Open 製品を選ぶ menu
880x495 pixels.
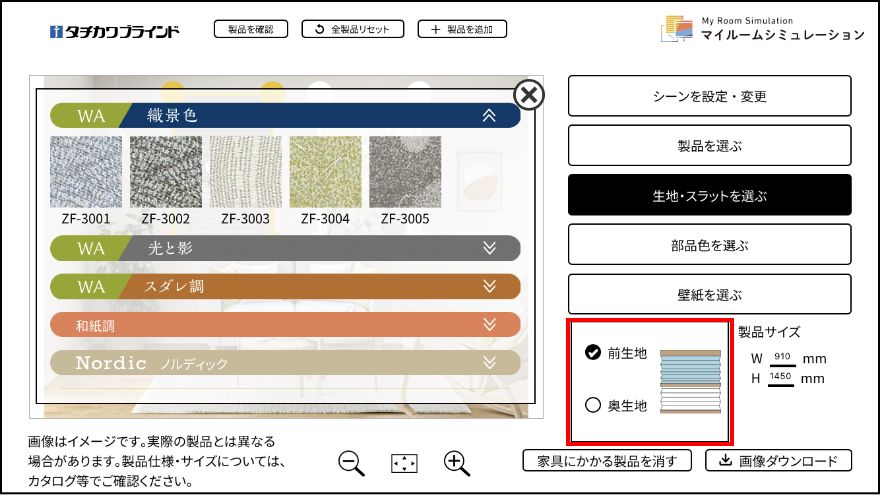tap(709, 146)
